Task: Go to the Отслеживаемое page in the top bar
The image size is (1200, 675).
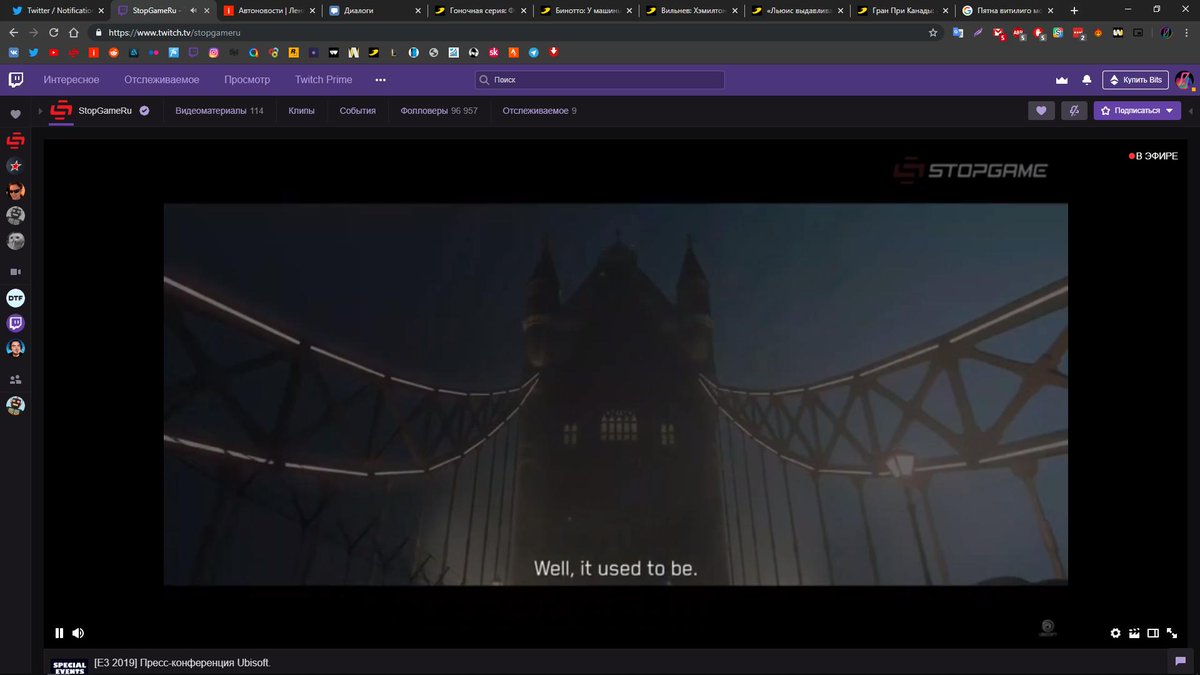Action: [162, 79]
